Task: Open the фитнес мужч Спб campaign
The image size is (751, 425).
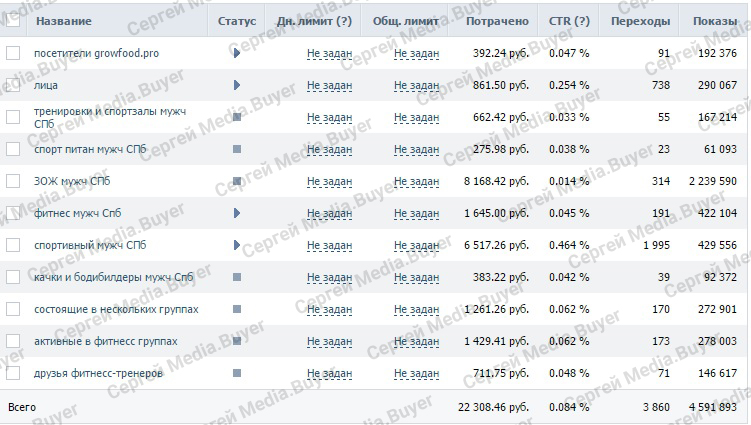Action: pos(77,213)
